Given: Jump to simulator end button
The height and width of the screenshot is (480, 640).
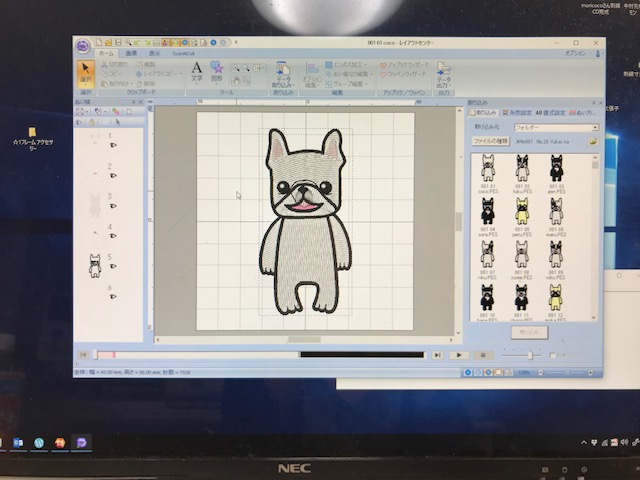Looking at the screenshot, I should pos(437,355).
